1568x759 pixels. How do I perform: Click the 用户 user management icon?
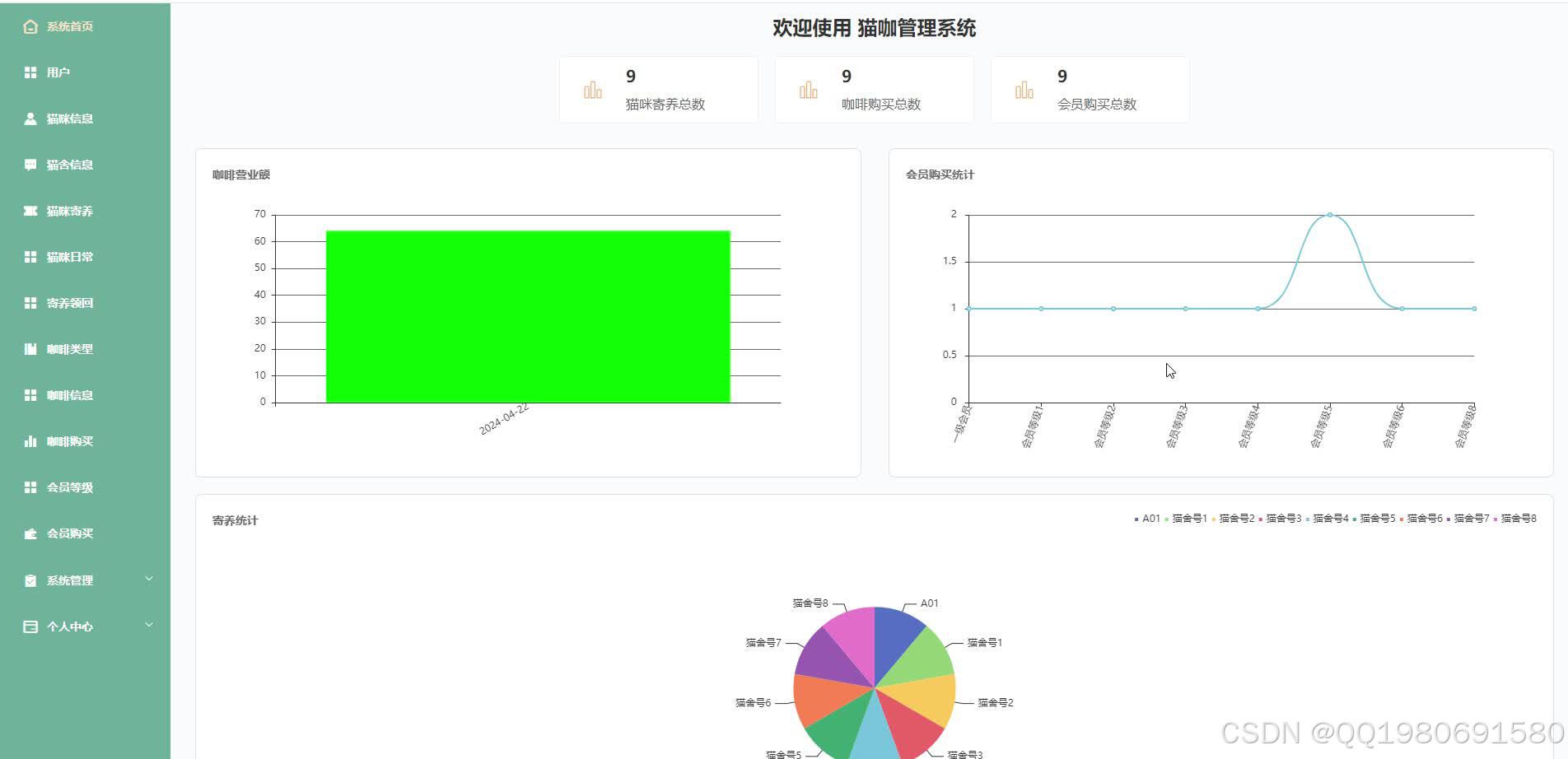click(30, 72)
